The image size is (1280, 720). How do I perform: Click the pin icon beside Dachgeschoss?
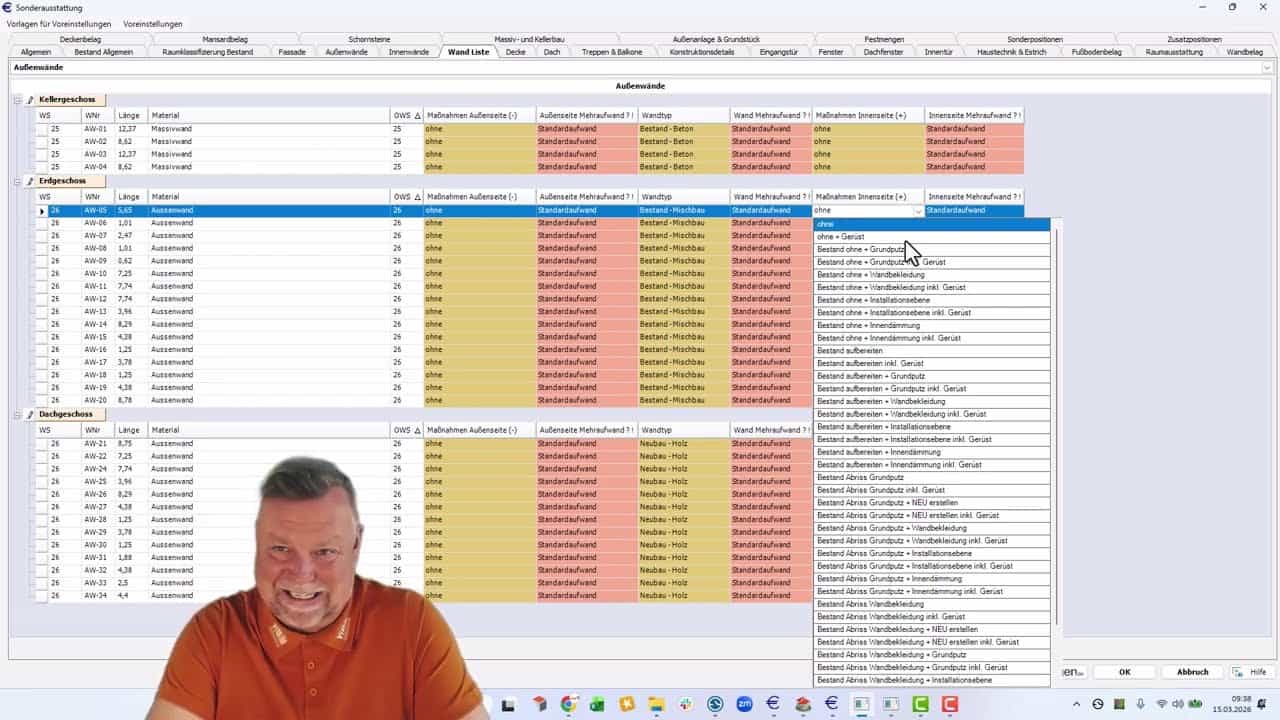pos(30,414)
